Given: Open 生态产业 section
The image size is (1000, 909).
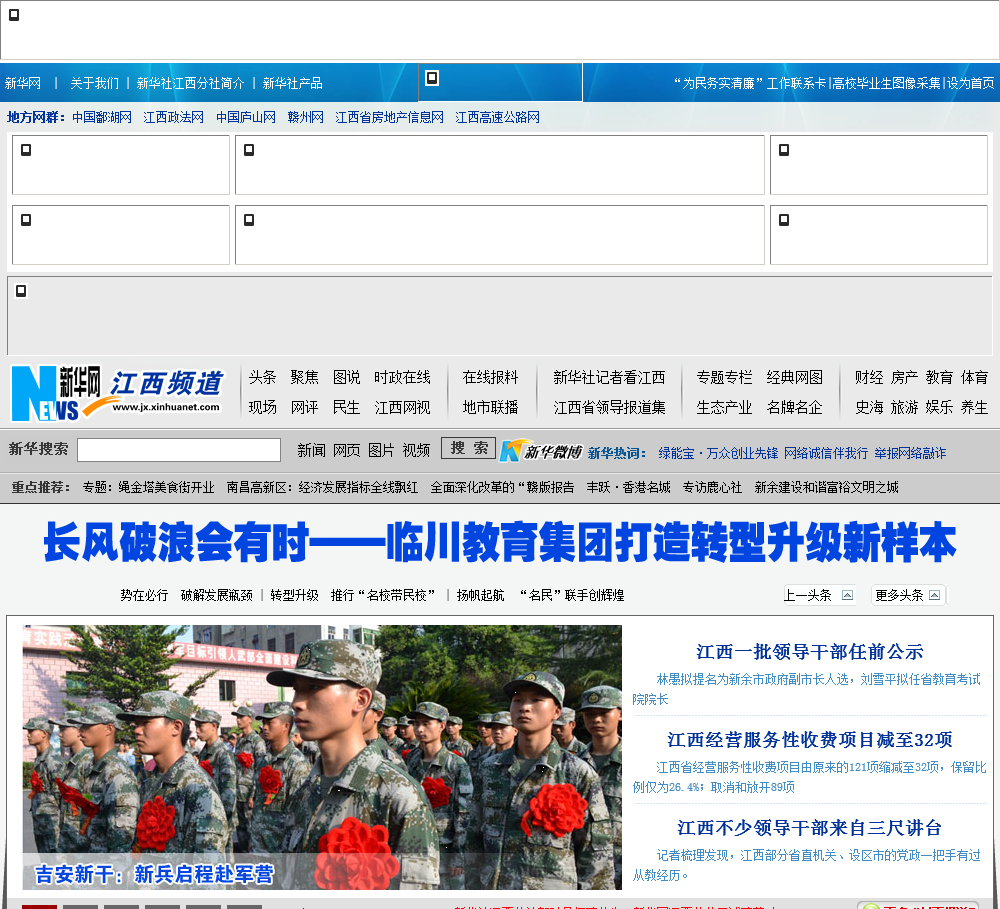Looking at the screenshot, I should point(724,407).
